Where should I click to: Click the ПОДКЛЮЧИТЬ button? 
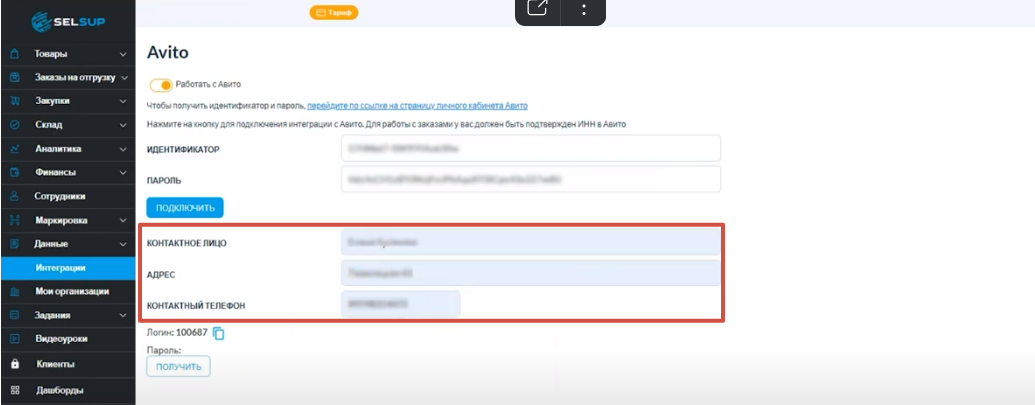point(185,208)
